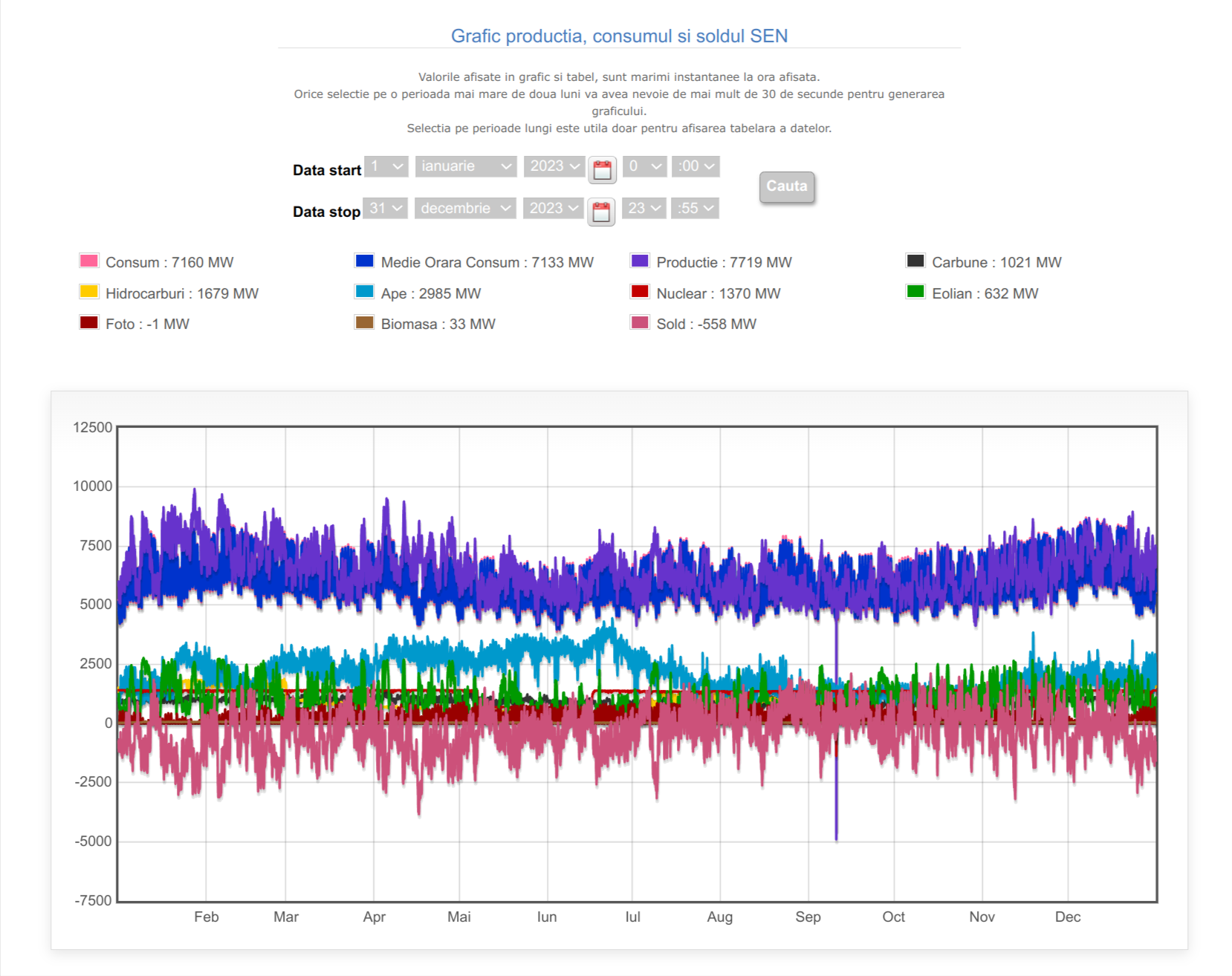Click the dark gray Carbune legend swatch
The image size is (1232, 976).
point(915,261)
